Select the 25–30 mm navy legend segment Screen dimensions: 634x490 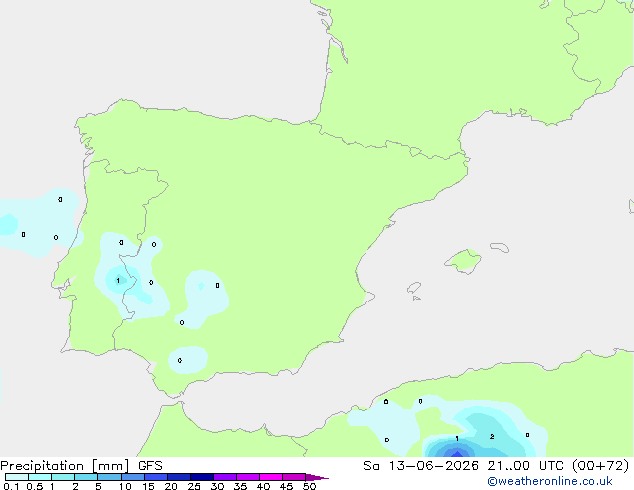tap(202, 477)
